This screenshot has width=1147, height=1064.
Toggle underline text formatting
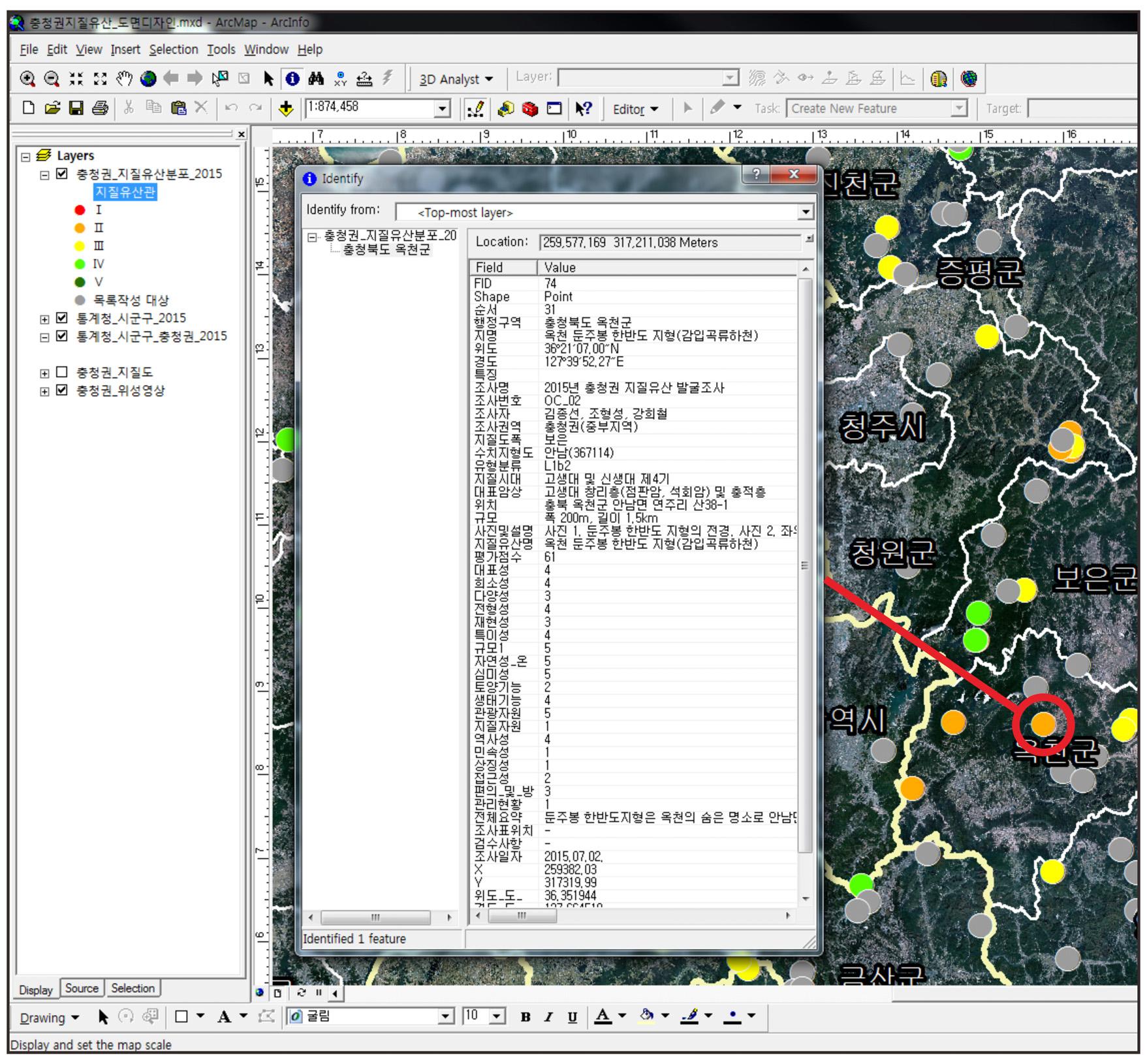coord(573,1018)
